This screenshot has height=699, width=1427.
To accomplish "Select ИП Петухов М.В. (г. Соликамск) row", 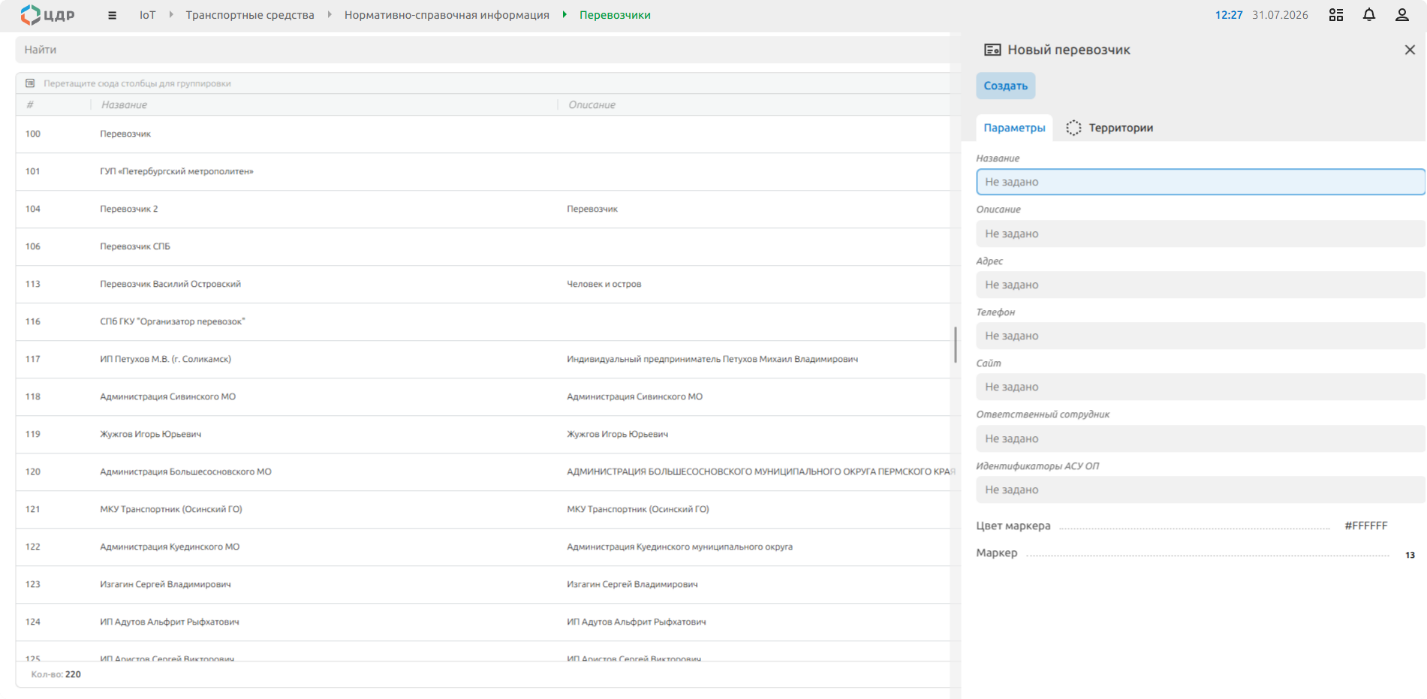I will pyautogui.click(x=486, y=359).
